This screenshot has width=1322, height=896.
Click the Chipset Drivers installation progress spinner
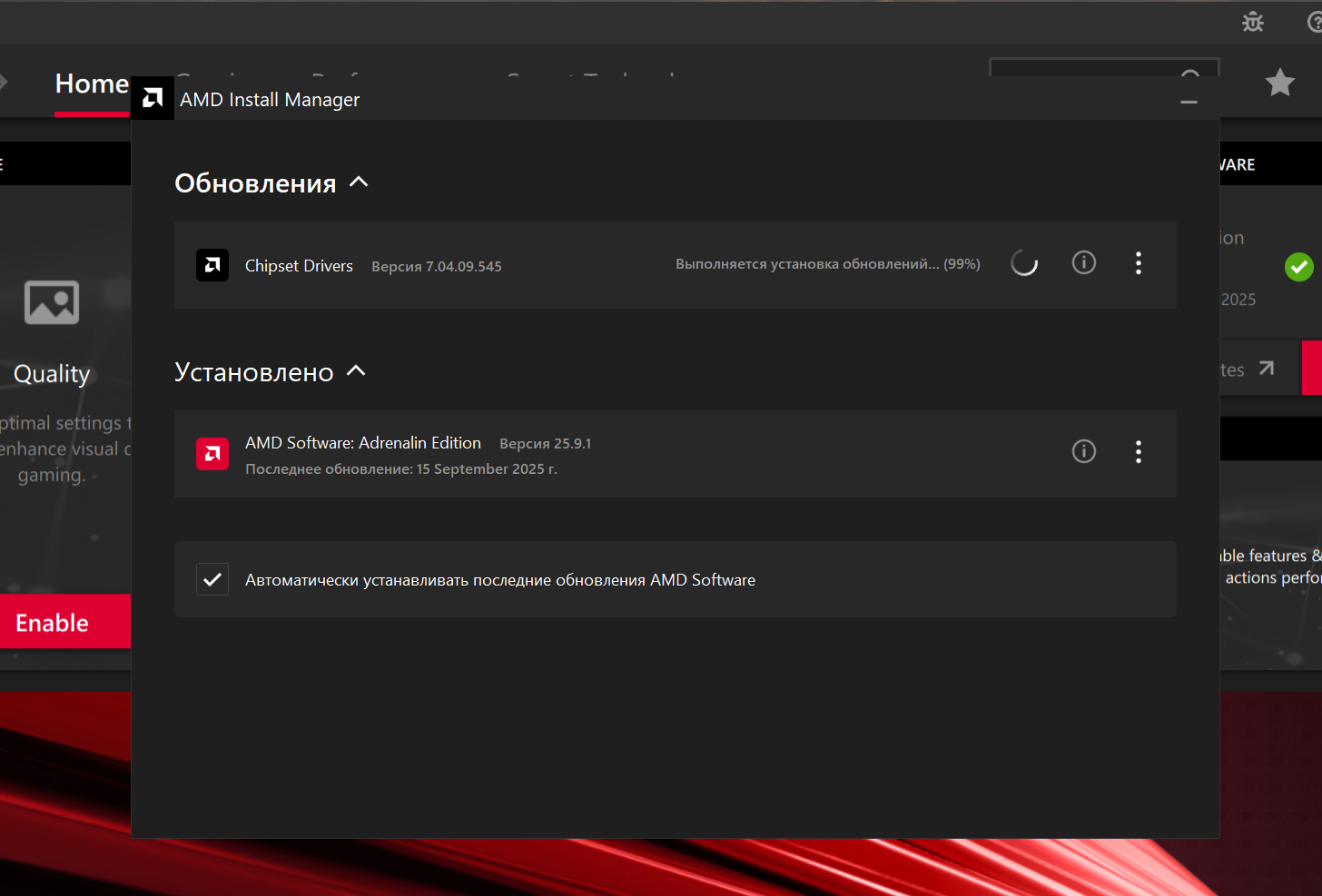[1024, 263]
